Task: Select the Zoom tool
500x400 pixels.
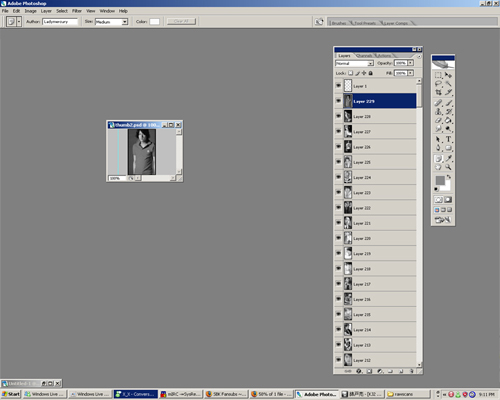Action: pyautogui.click(x=449, y=167)
